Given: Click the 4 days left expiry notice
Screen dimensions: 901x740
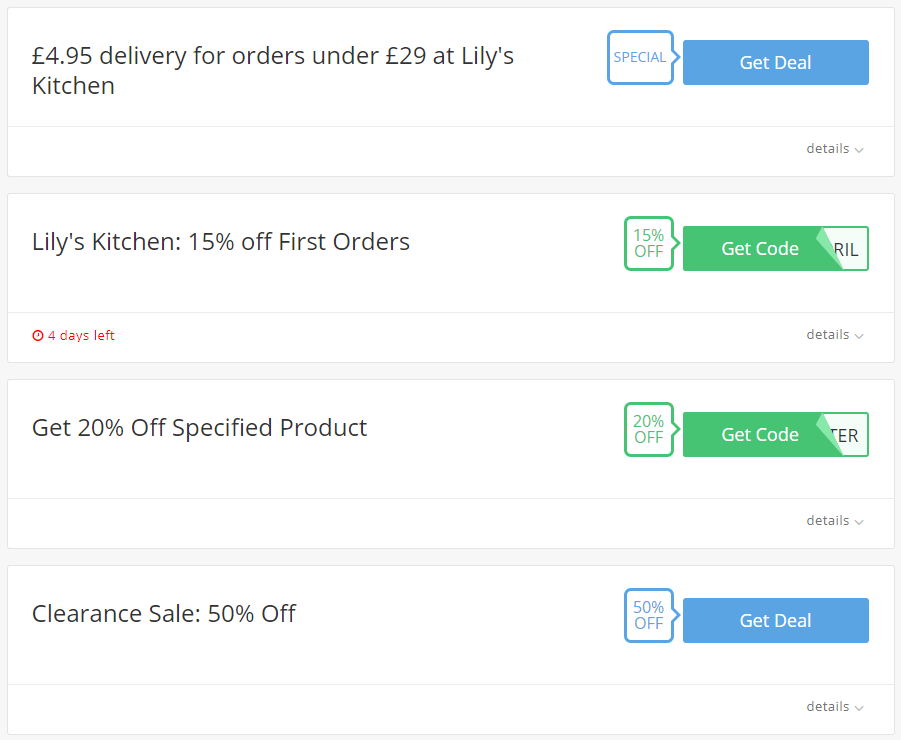Looking at the screenshot, I should (74, 336).
